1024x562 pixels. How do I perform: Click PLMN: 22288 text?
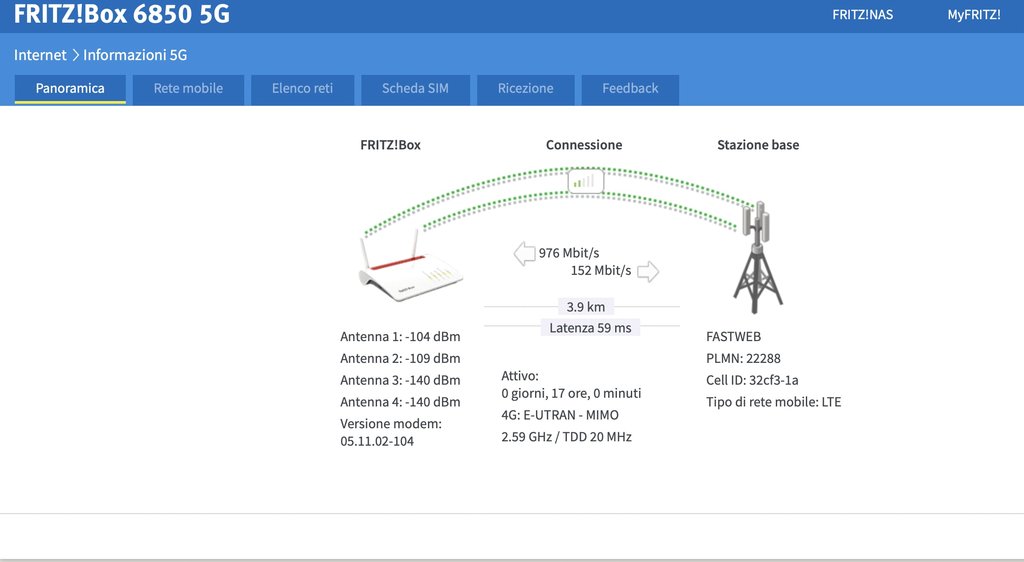coord(743,358)
